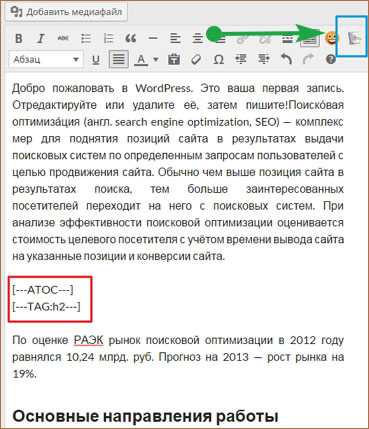
Task: Insert a numbered list
Action: click(x=108, y=38)
